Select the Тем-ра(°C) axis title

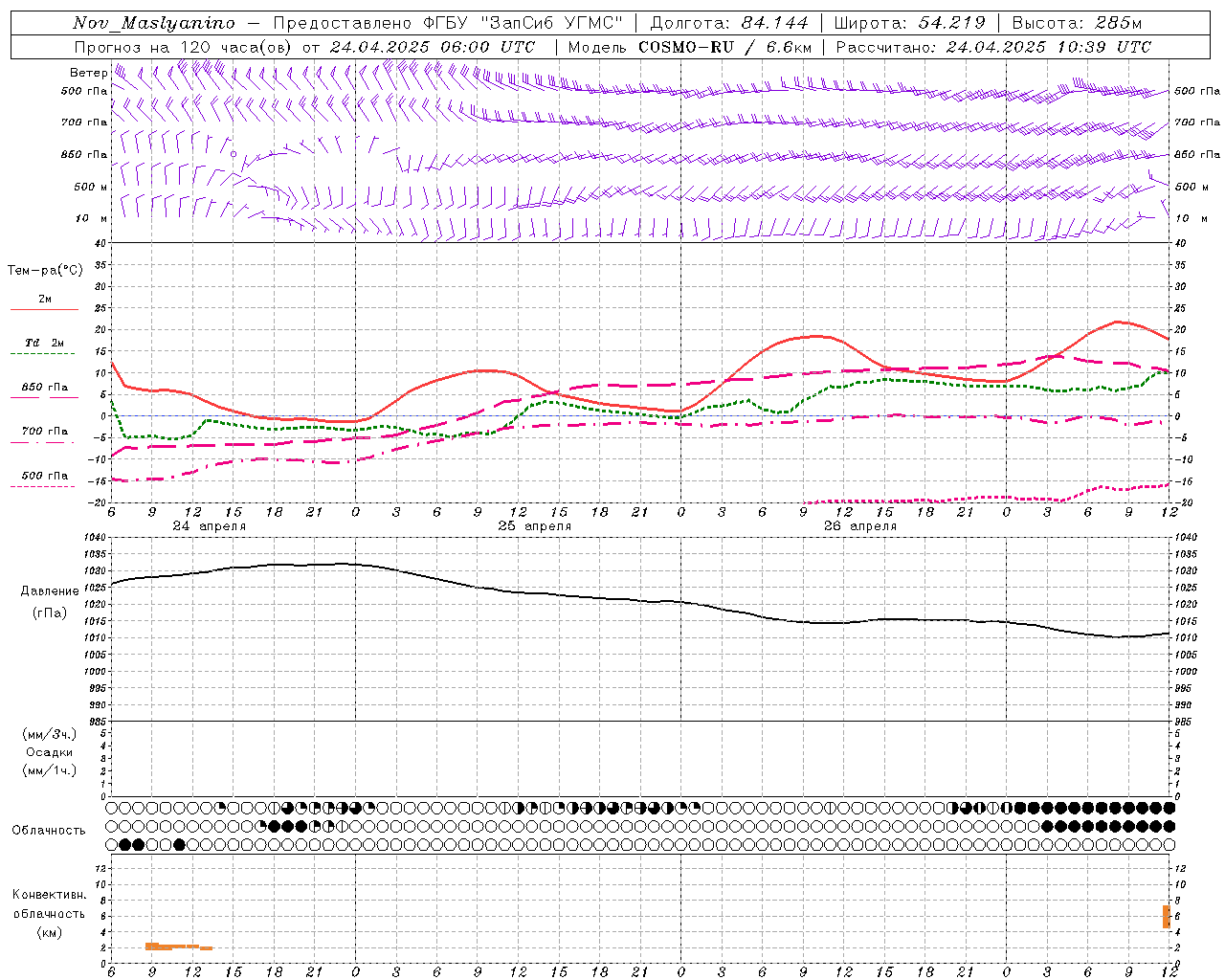45,271
